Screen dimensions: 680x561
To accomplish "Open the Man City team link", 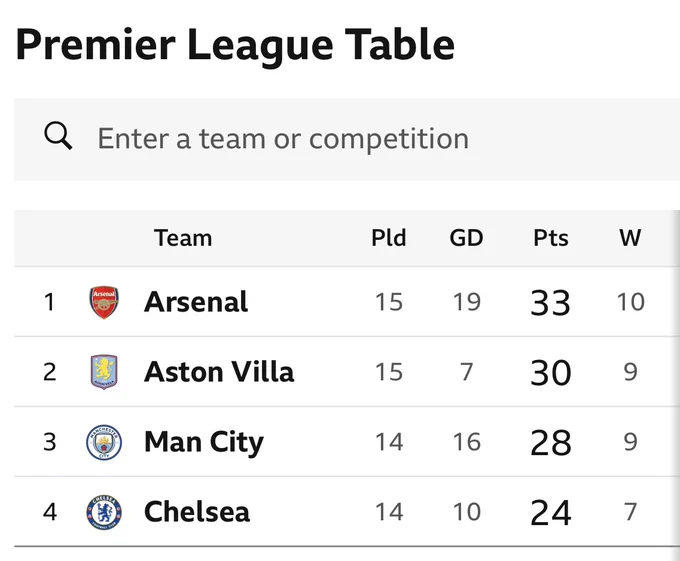I will click(x=204, y=443).
